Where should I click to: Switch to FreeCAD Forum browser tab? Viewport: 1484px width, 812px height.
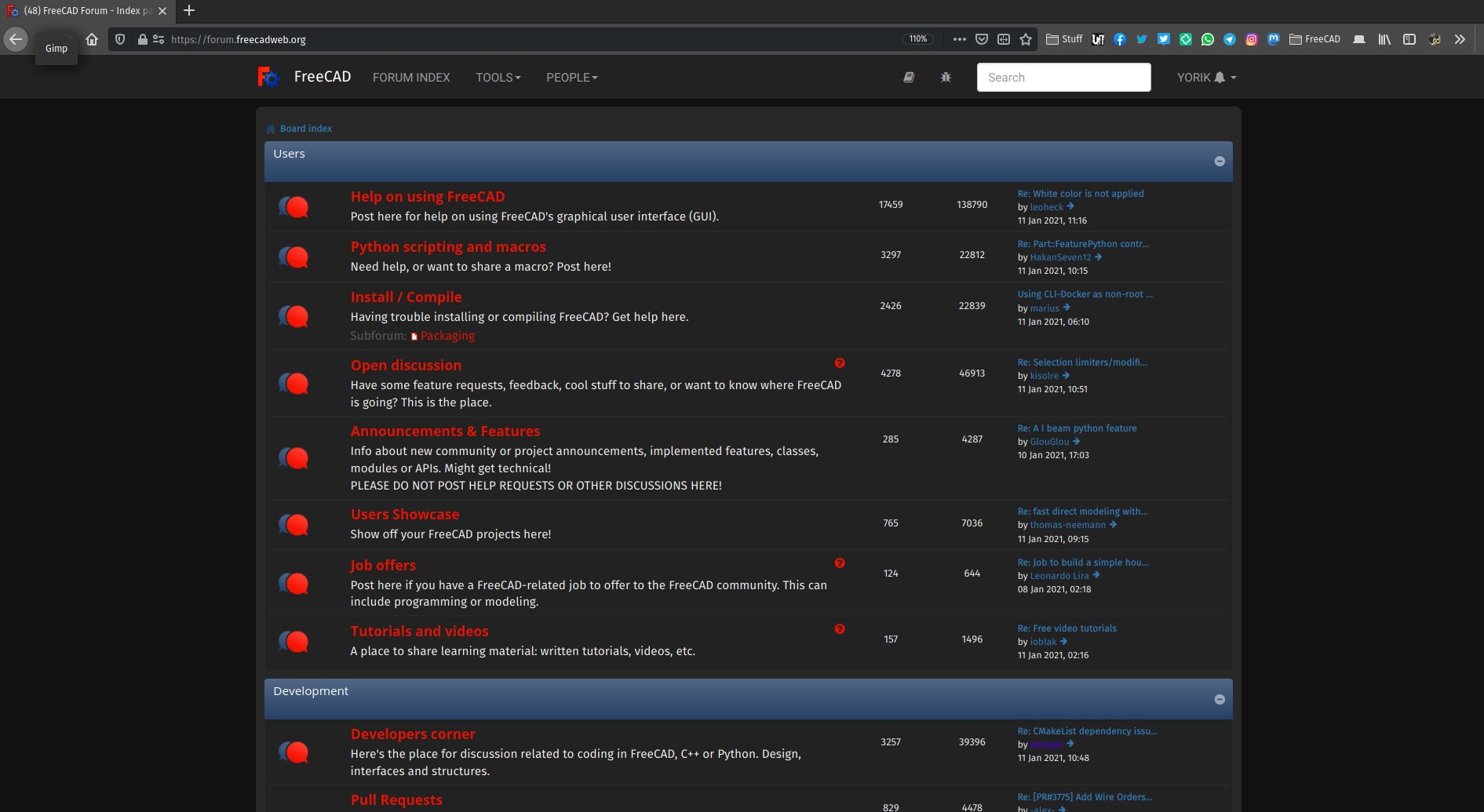click(86, 11)
